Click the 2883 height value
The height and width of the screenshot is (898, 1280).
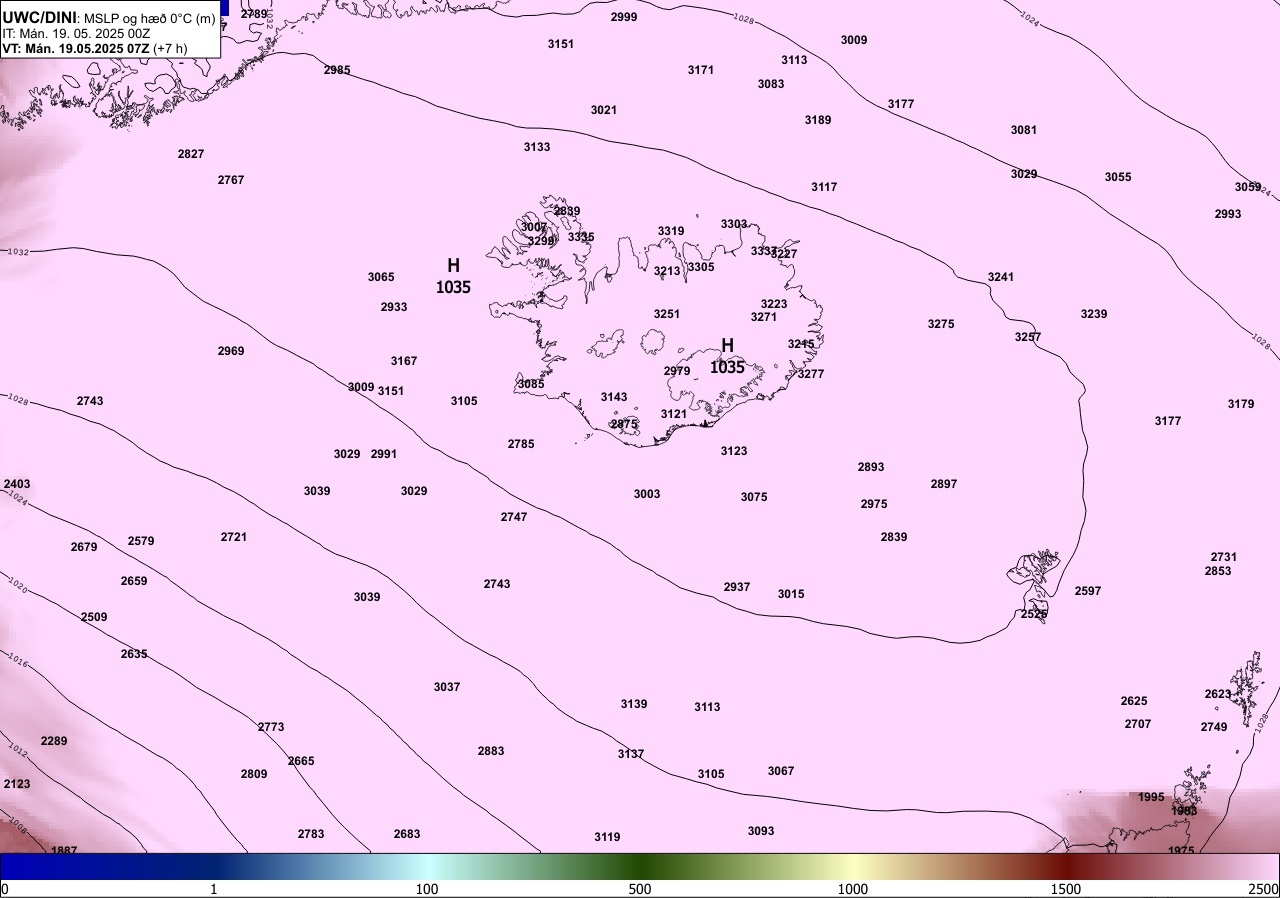[491, 751]
